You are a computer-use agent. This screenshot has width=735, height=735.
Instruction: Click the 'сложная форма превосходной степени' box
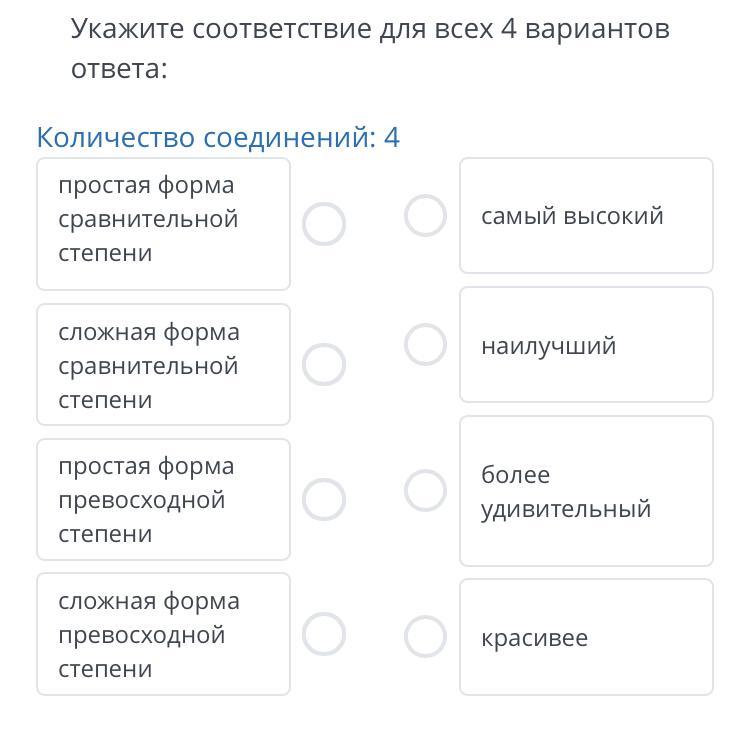(x=164, y=634)
